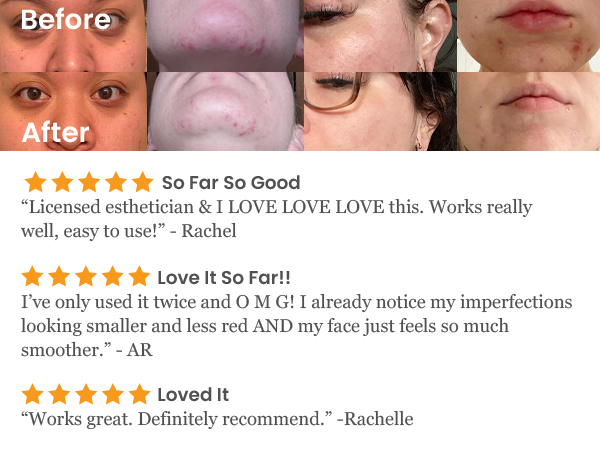This screenshot has height=450, width=600.
Task: Click the first star beside 'Loved It'
Action: coord(33,394)
